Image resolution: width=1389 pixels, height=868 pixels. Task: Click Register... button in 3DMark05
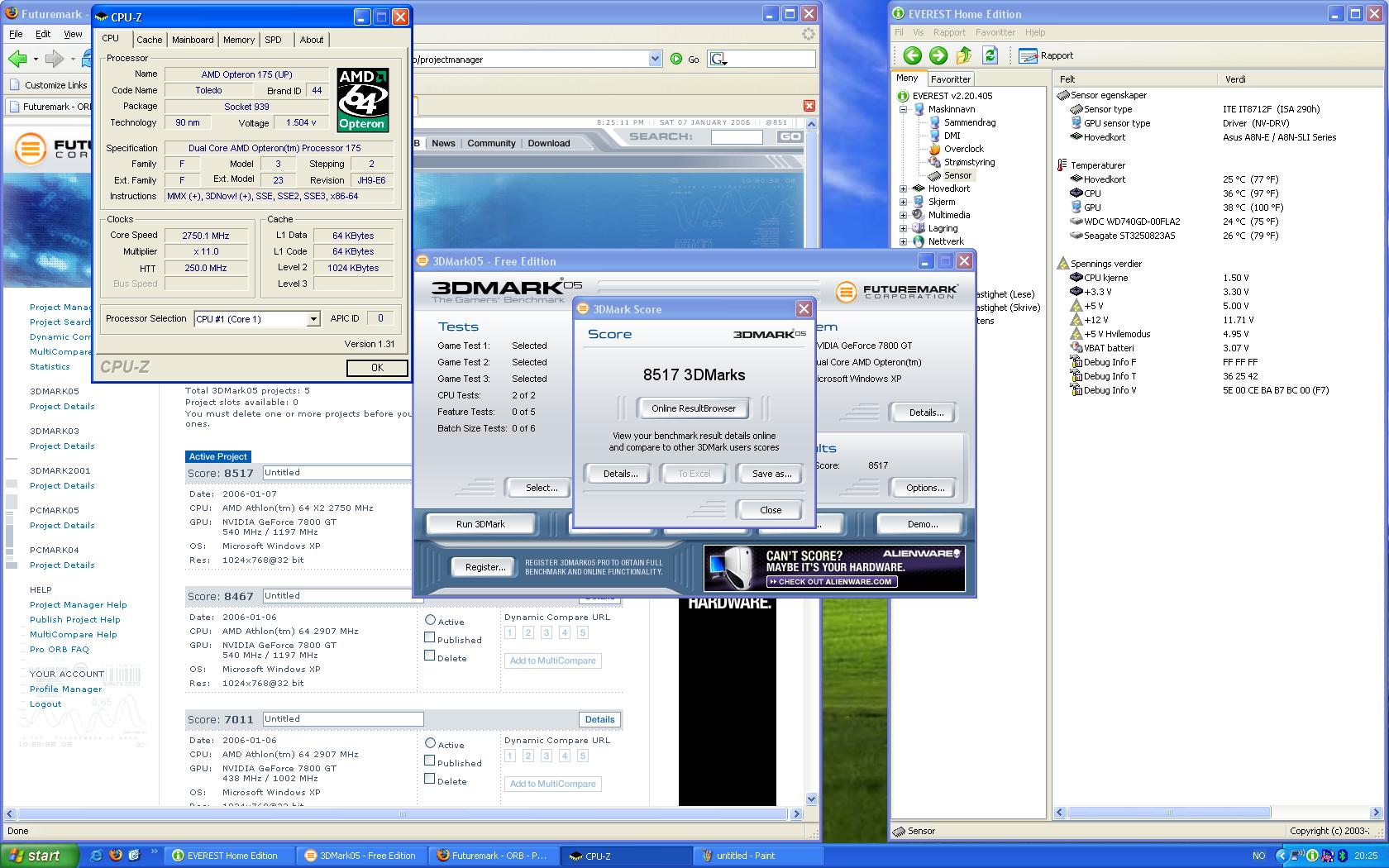point(485,567)
